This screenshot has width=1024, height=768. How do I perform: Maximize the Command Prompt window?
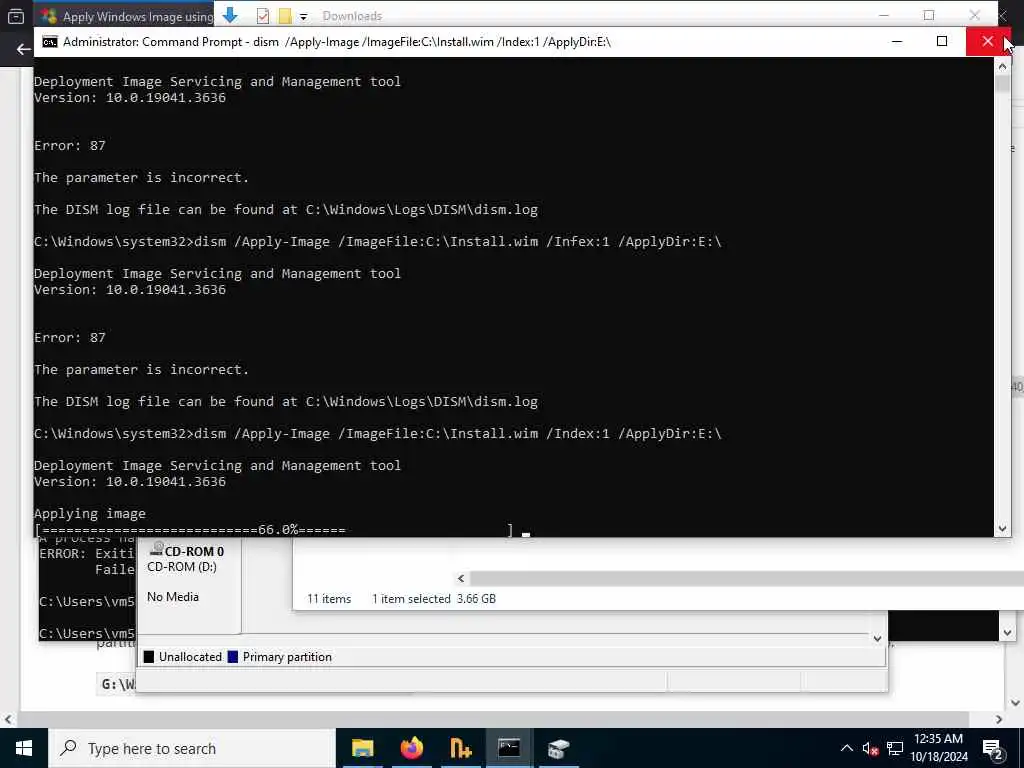pos(942,41)
